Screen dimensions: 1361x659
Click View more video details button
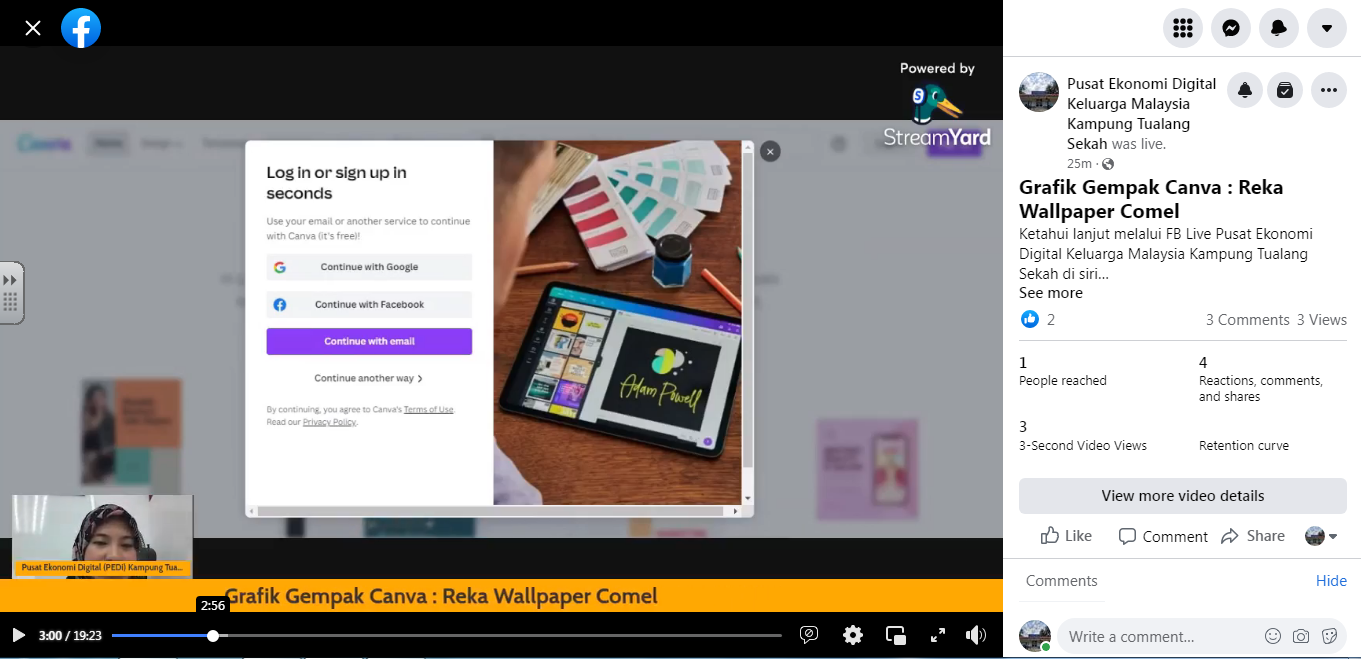click(x=1183, y=496)
